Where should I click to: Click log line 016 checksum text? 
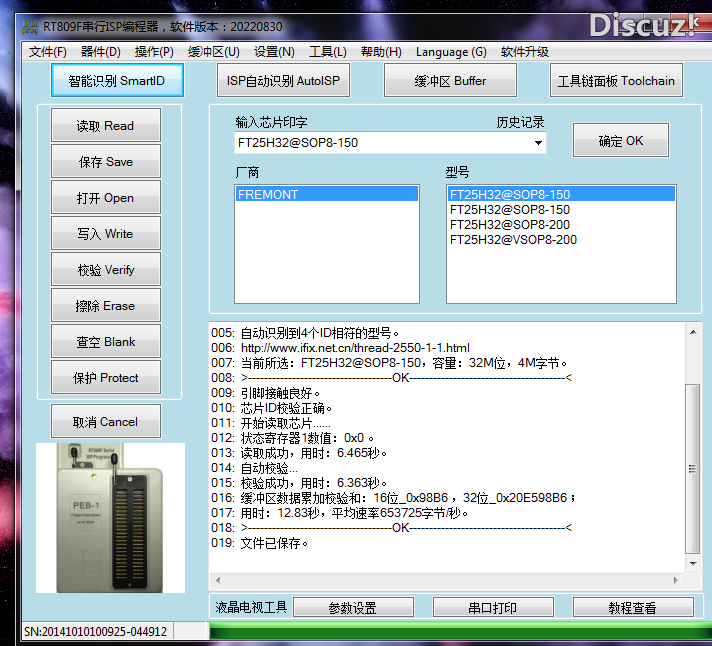(x=393, y=498)
